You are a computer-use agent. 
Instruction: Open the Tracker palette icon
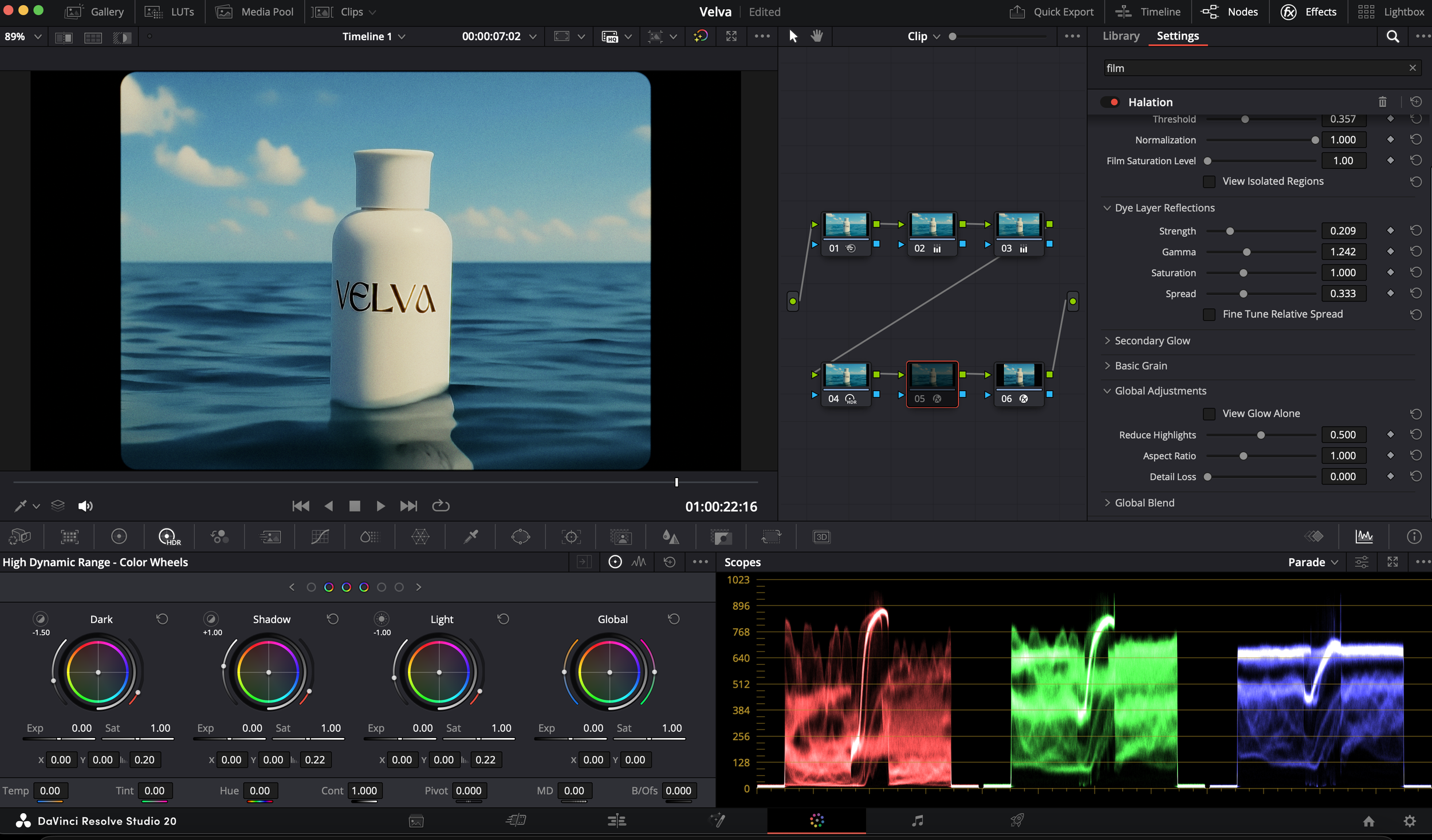571,537
